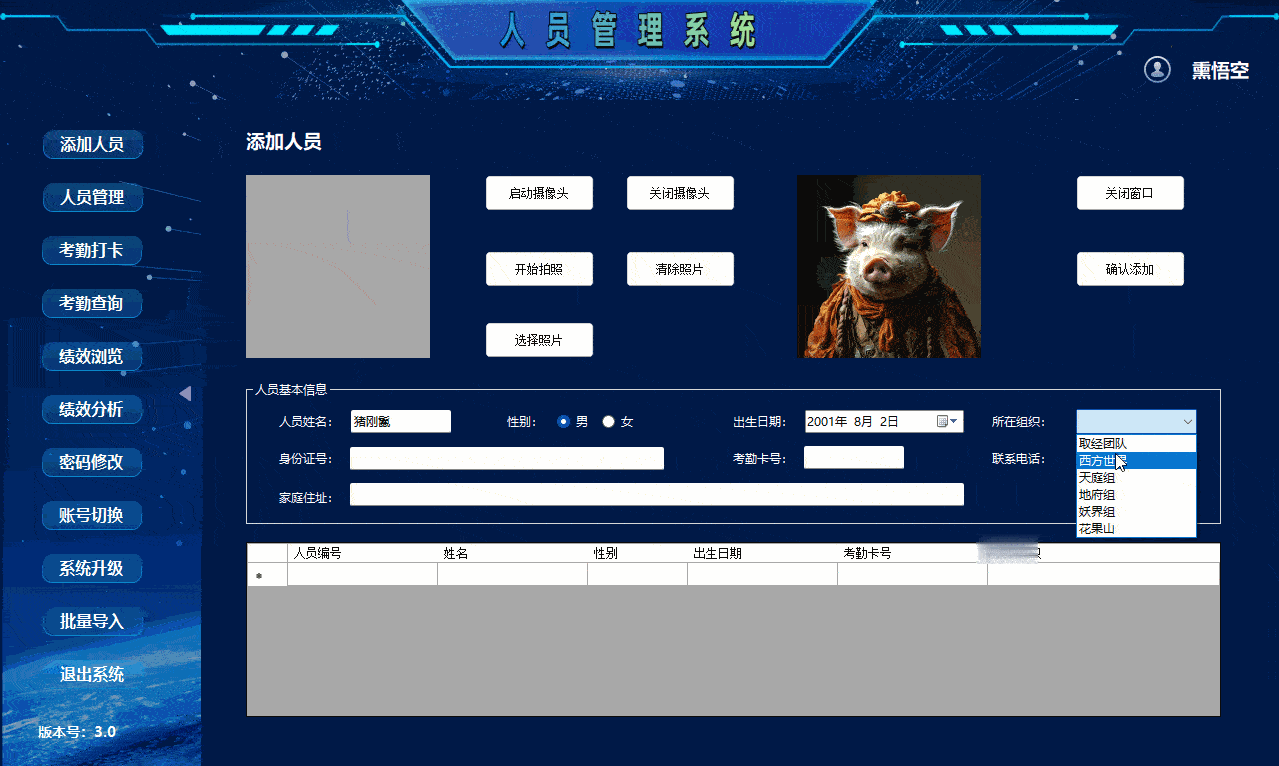The image size is (1279, 766).
Task: Go to 批量导入 in the sidebar
Action: pyautogui.click(x=92, y=621)
